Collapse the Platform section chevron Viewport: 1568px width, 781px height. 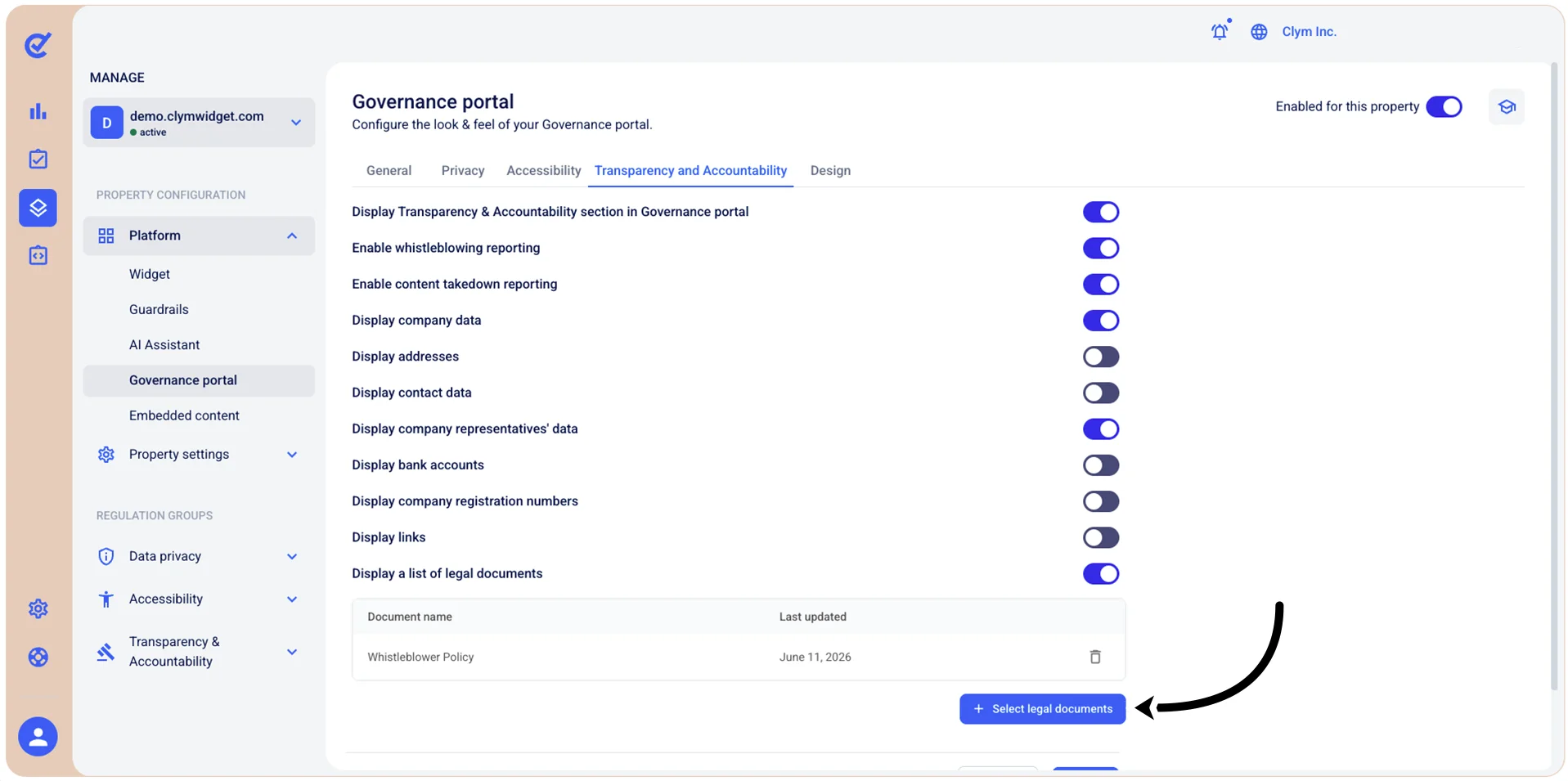[x=292, y=236]
